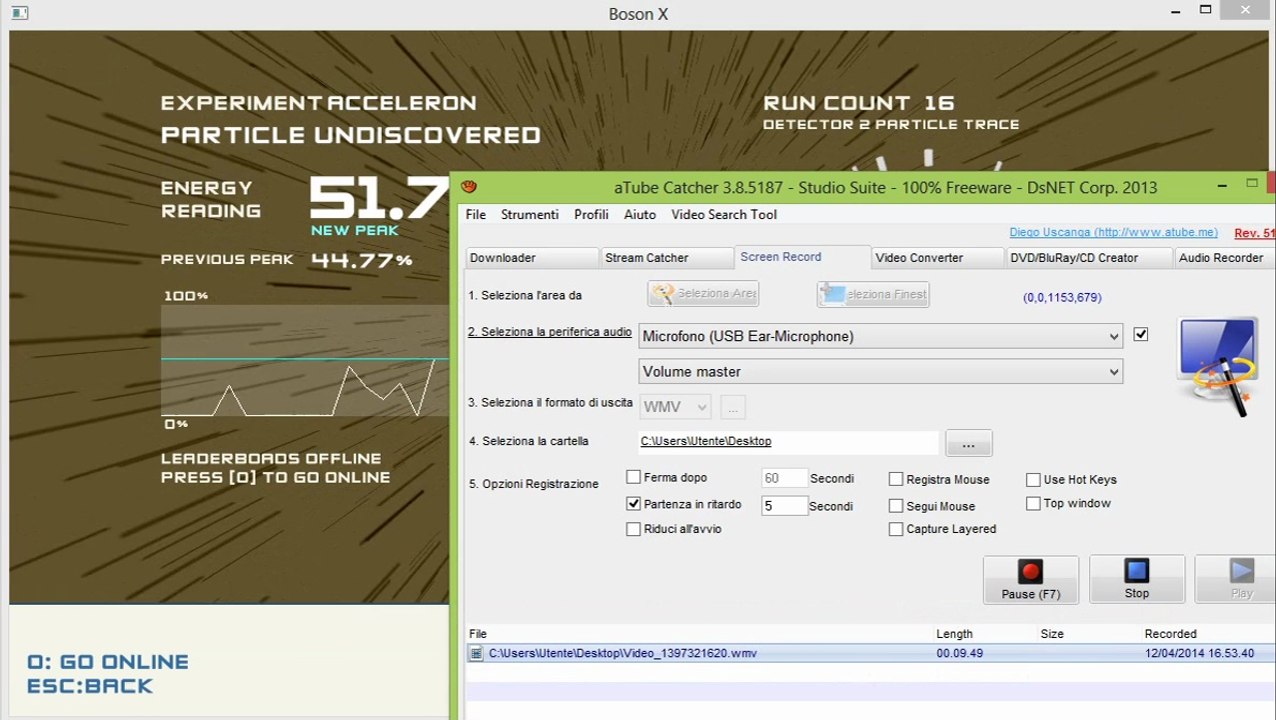Minimize the aTube Catcher window
This screenshot has width=1276, height=720.
(x=1222, y=186)
